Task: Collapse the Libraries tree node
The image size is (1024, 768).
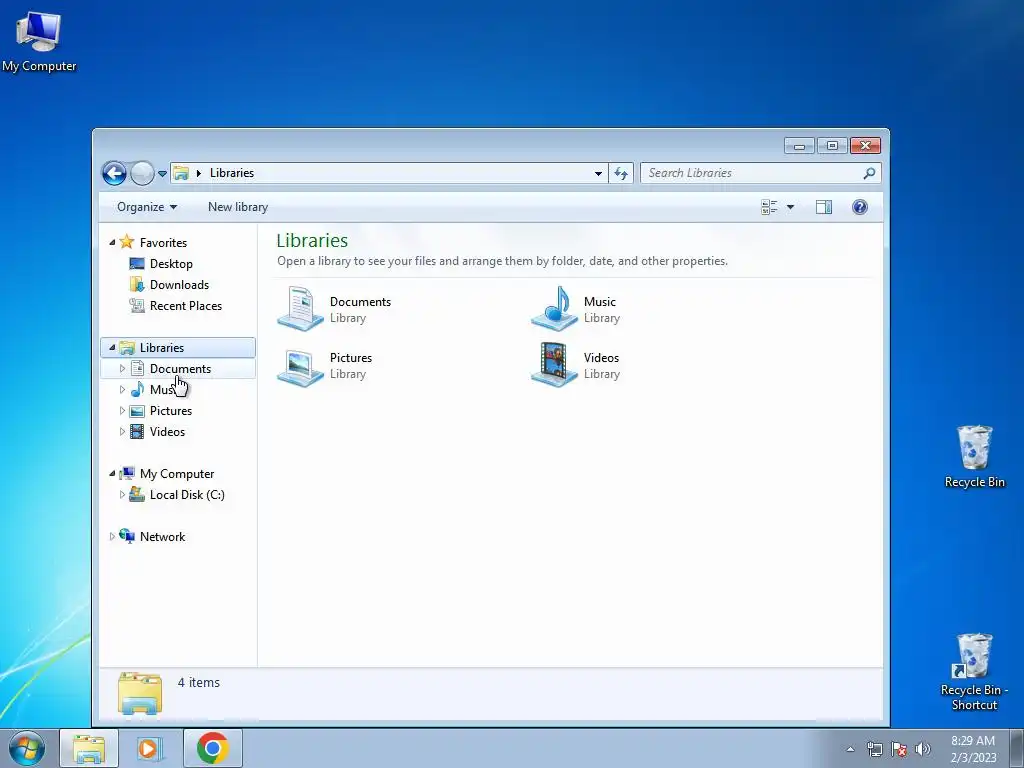Action: tap(112, 347)
